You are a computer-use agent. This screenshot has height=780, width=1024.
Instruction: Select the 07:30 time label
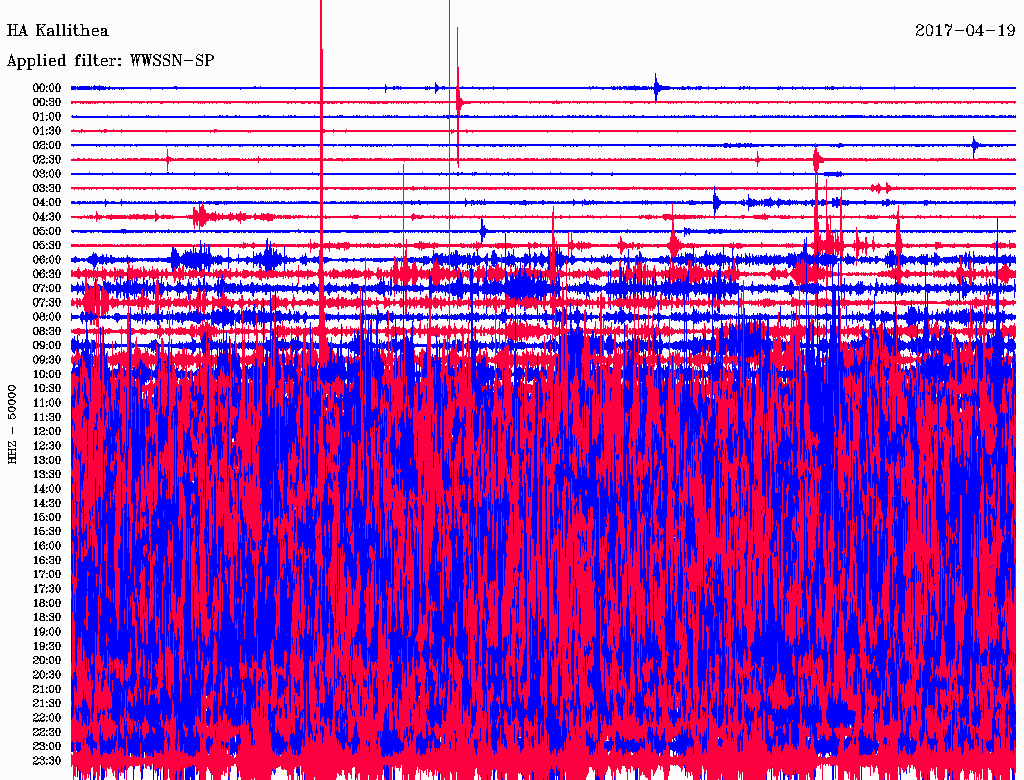47,302
